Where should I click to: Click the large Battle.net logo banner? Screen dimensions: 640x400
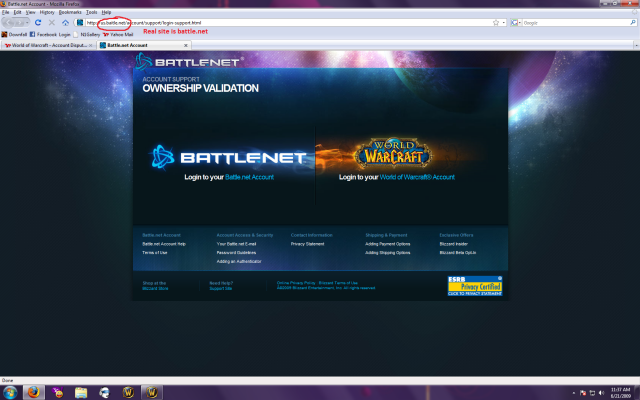[x=229, y=157]
